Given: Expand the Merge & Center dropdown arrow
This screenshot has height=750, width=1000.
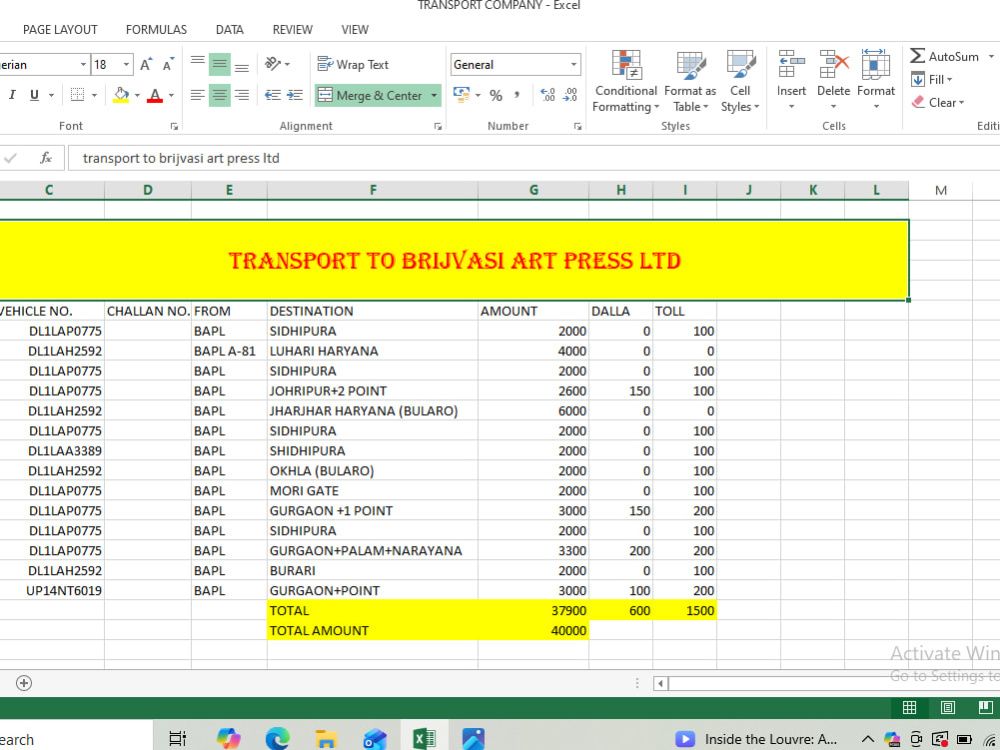Looking at the screenshot, I should [x=434, y=96].
